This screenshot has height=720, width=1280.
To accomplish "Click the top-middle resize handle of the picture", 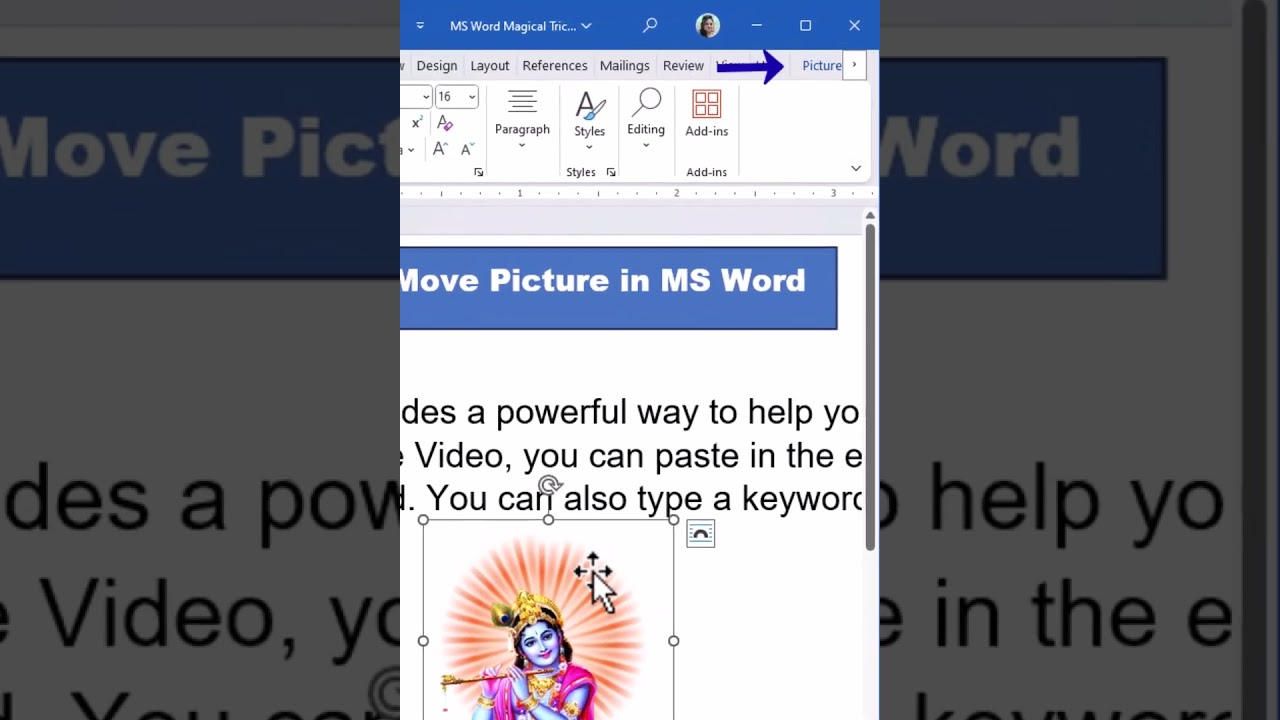I will [x=548, y=520].
